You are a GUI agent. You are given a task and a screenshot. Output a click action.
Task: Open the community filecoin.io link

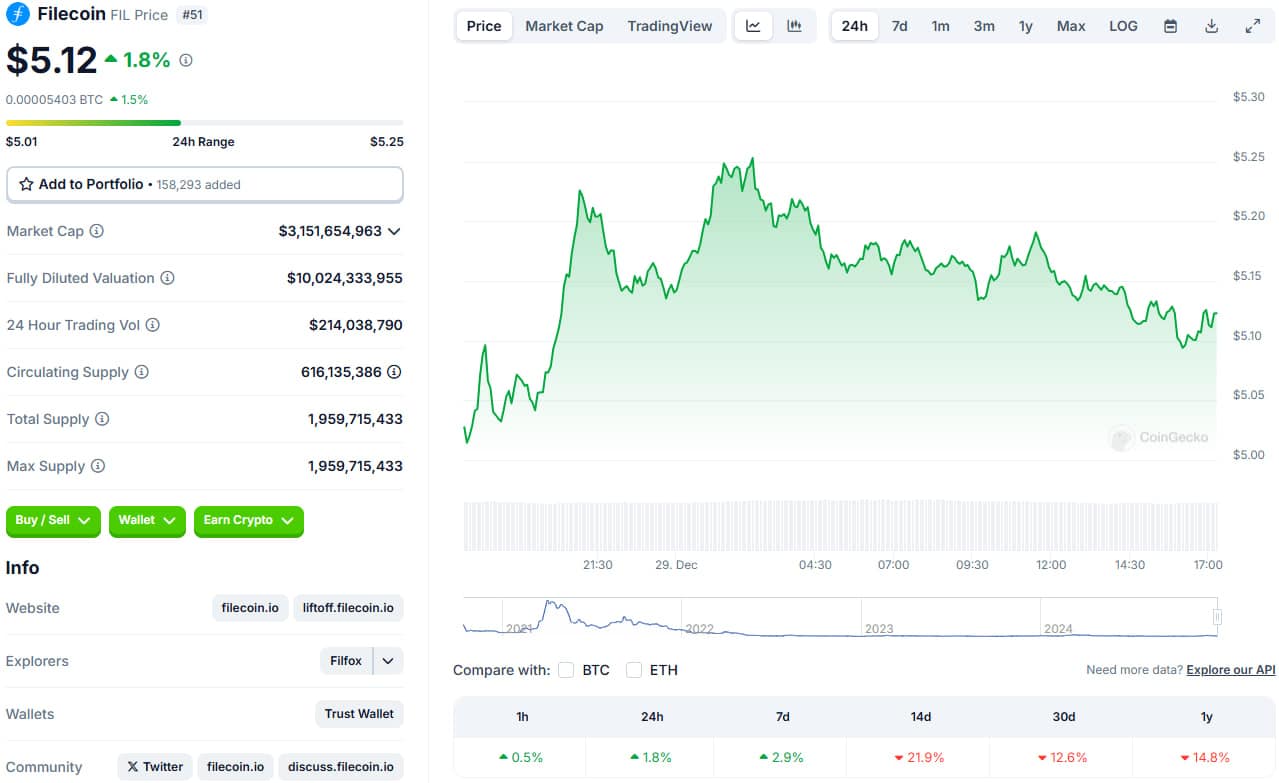(235, 767)
